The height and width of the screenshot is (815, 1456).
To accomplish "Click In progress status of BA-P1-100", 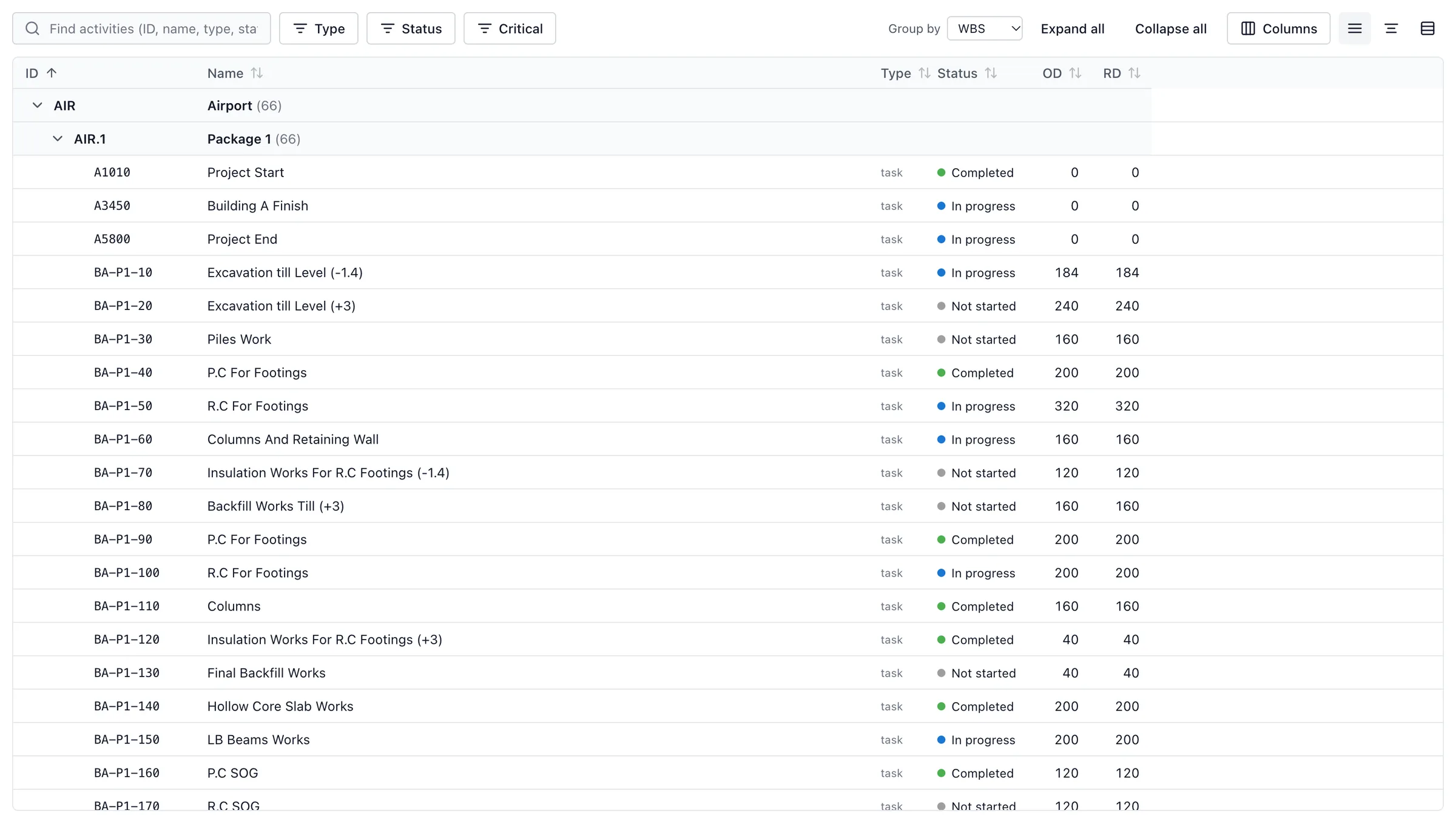I will point(976,573).
